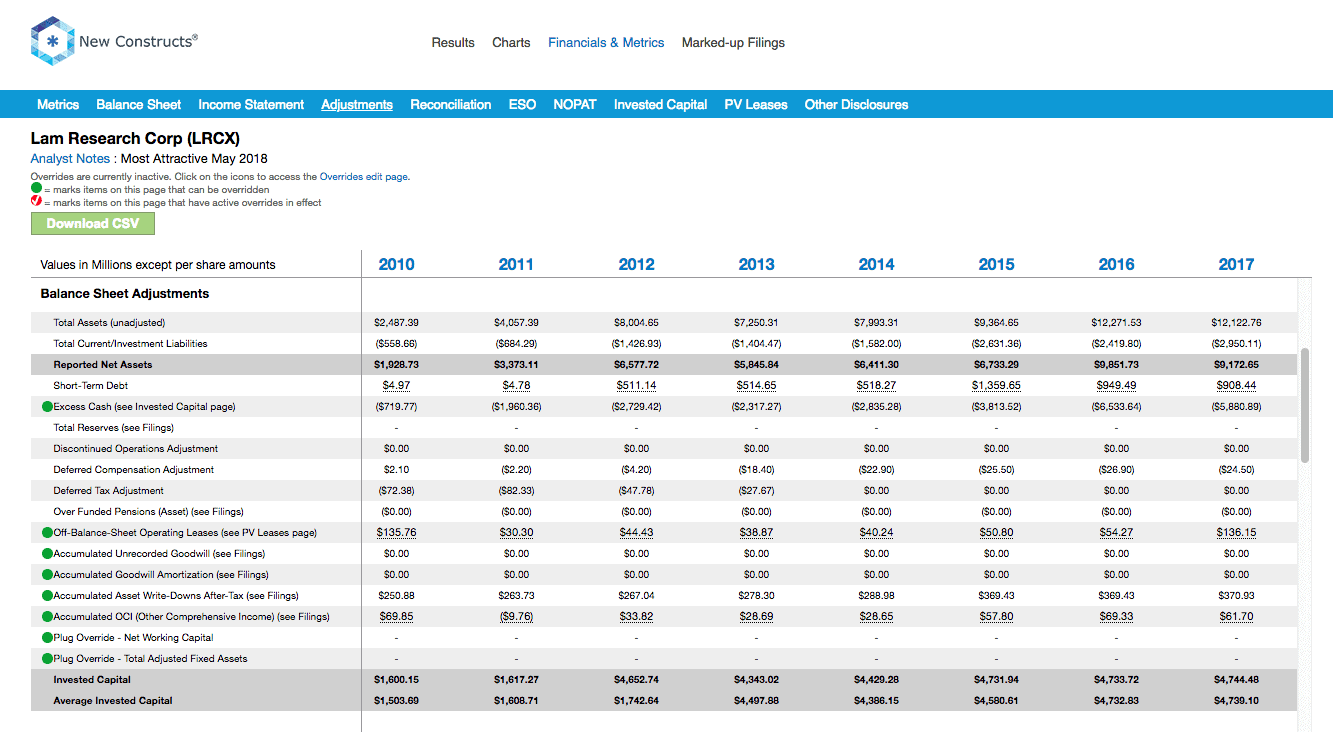The image size is (1333, 732).
Task: Open the Analyst Notes link
Action: pyautogui.click(x=70, y=159)
